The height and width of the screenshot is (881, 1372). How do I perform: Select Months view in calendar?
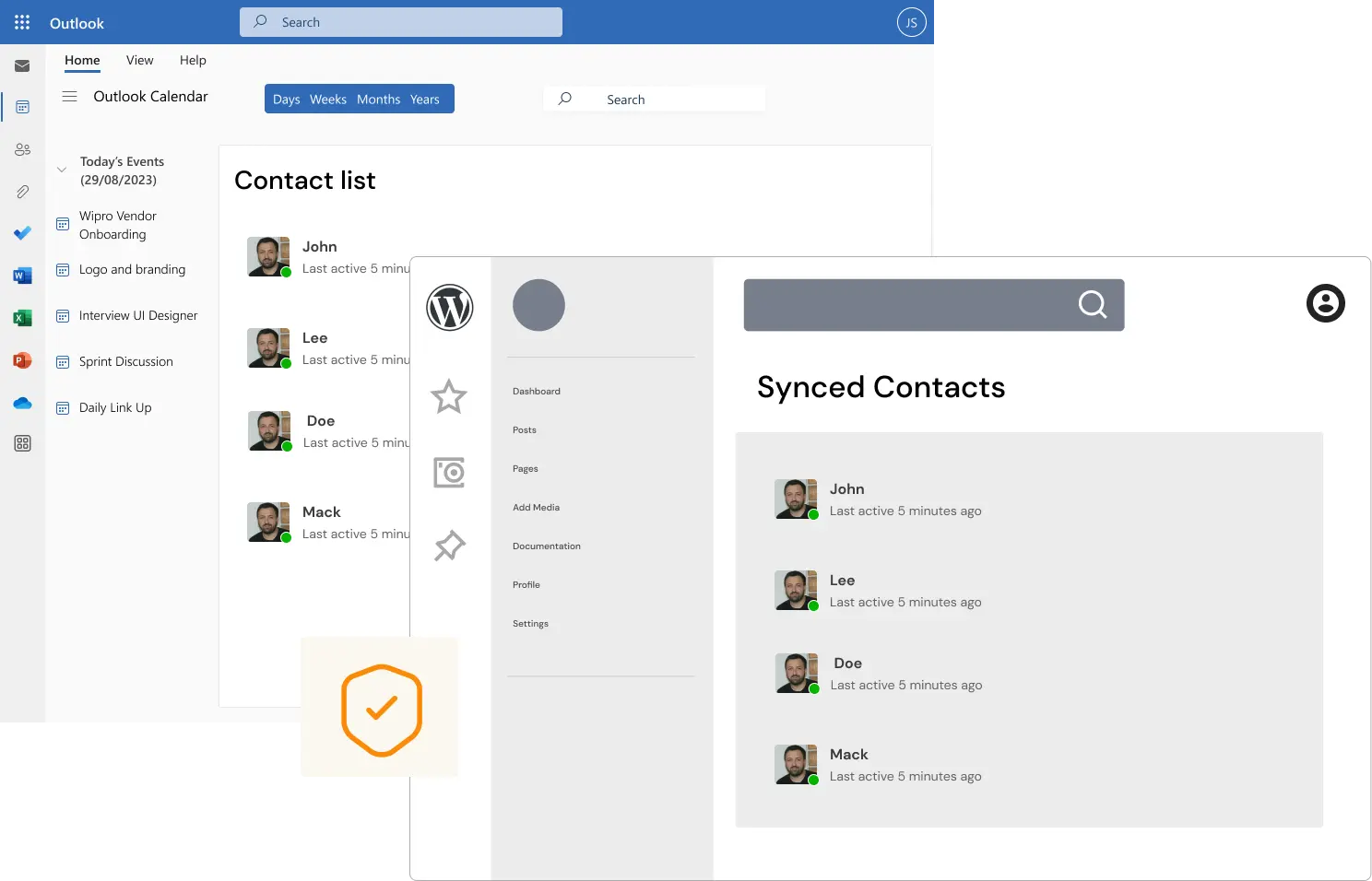click(378, 100)
